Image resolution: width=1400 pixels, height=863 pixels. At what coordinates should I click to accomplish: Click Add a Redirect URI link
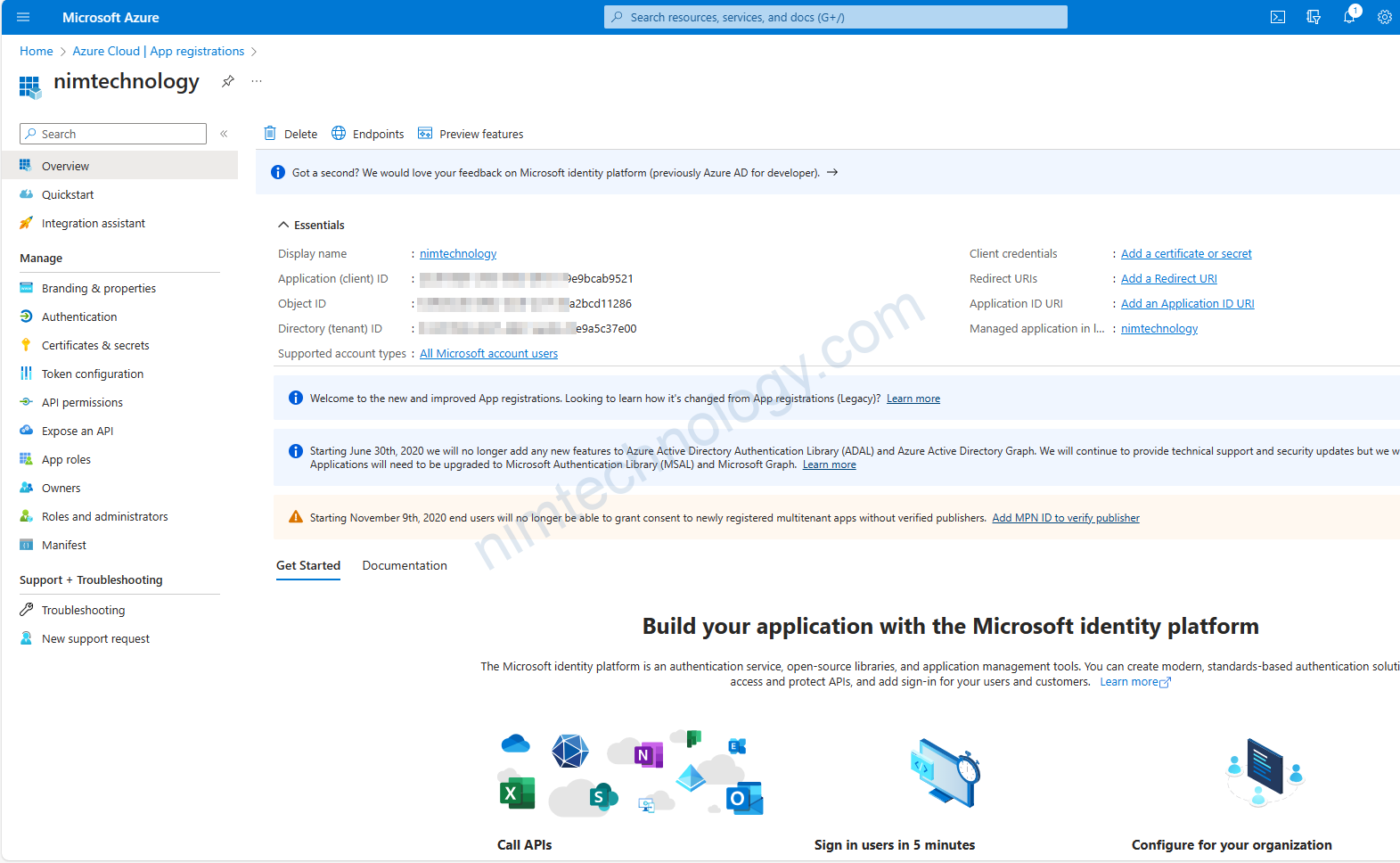pos(1168,279)
